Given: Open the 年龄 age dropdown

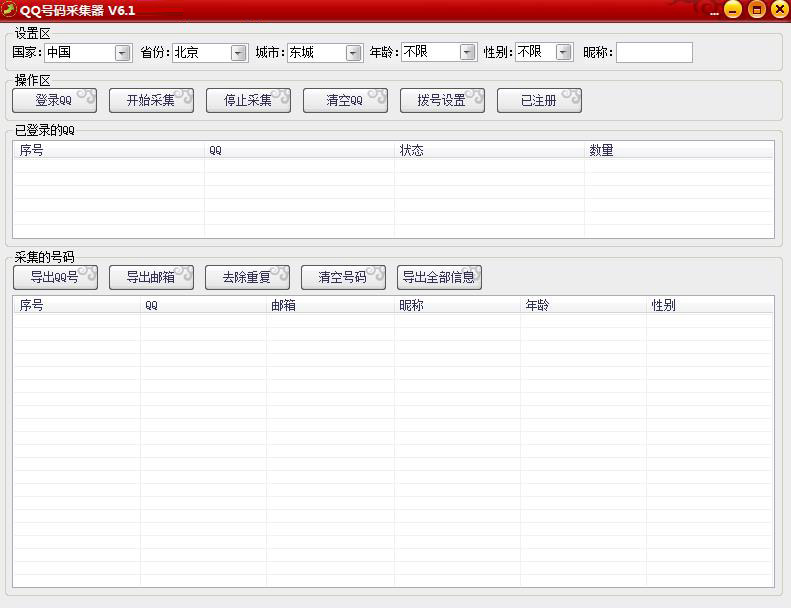Looking at the screenshot, I should [x=468, y=52].
